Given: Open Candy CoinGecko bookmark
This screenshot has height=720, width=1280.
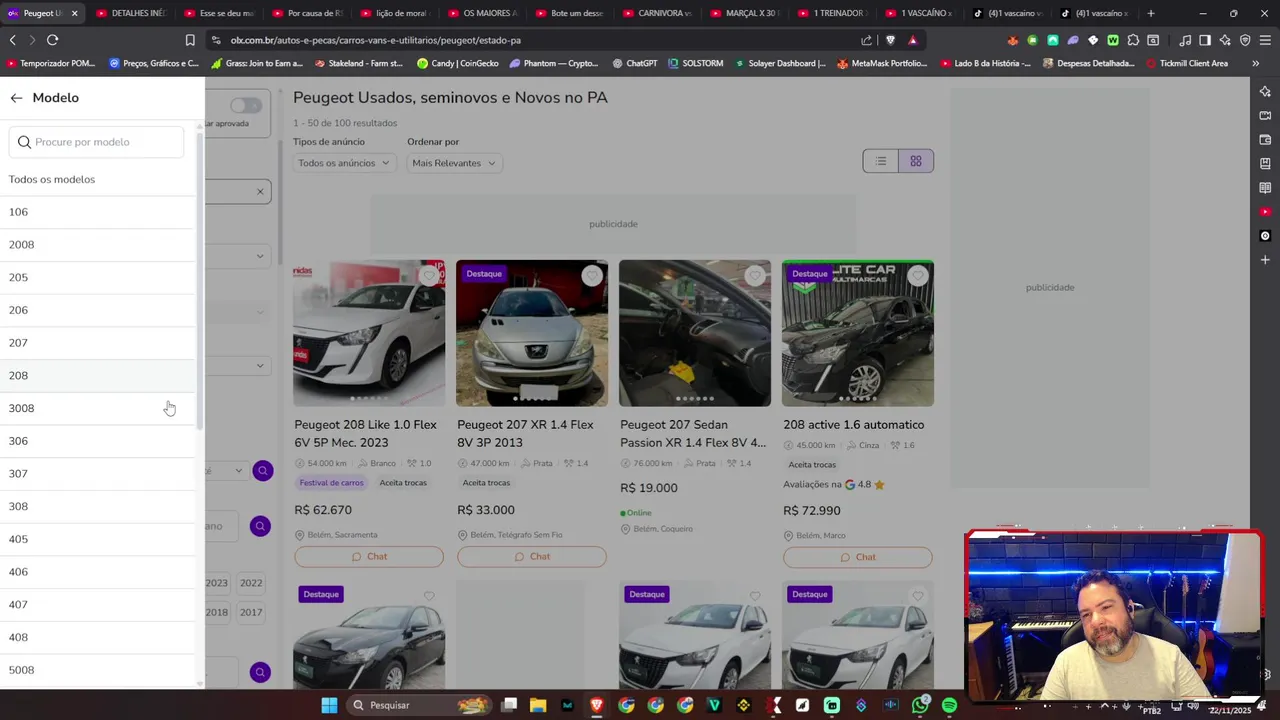Looking at the screenshot, I should click(x=458, y=63).
